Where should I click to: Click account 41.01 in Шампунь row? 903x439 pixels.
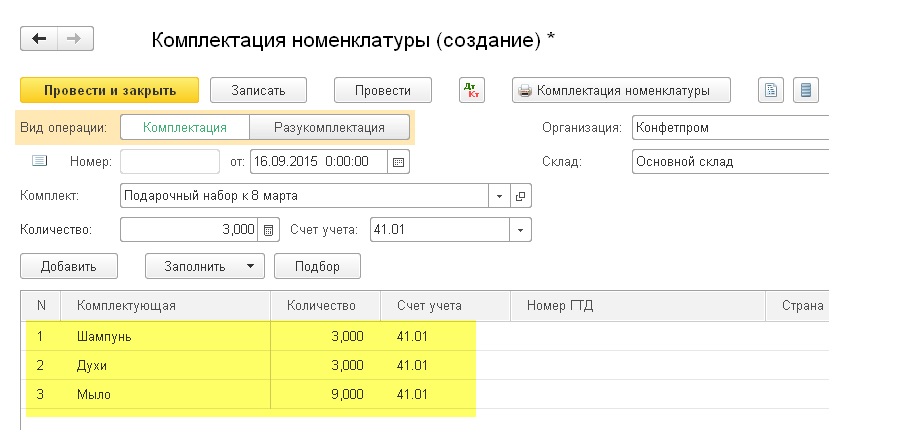[445, 336]
